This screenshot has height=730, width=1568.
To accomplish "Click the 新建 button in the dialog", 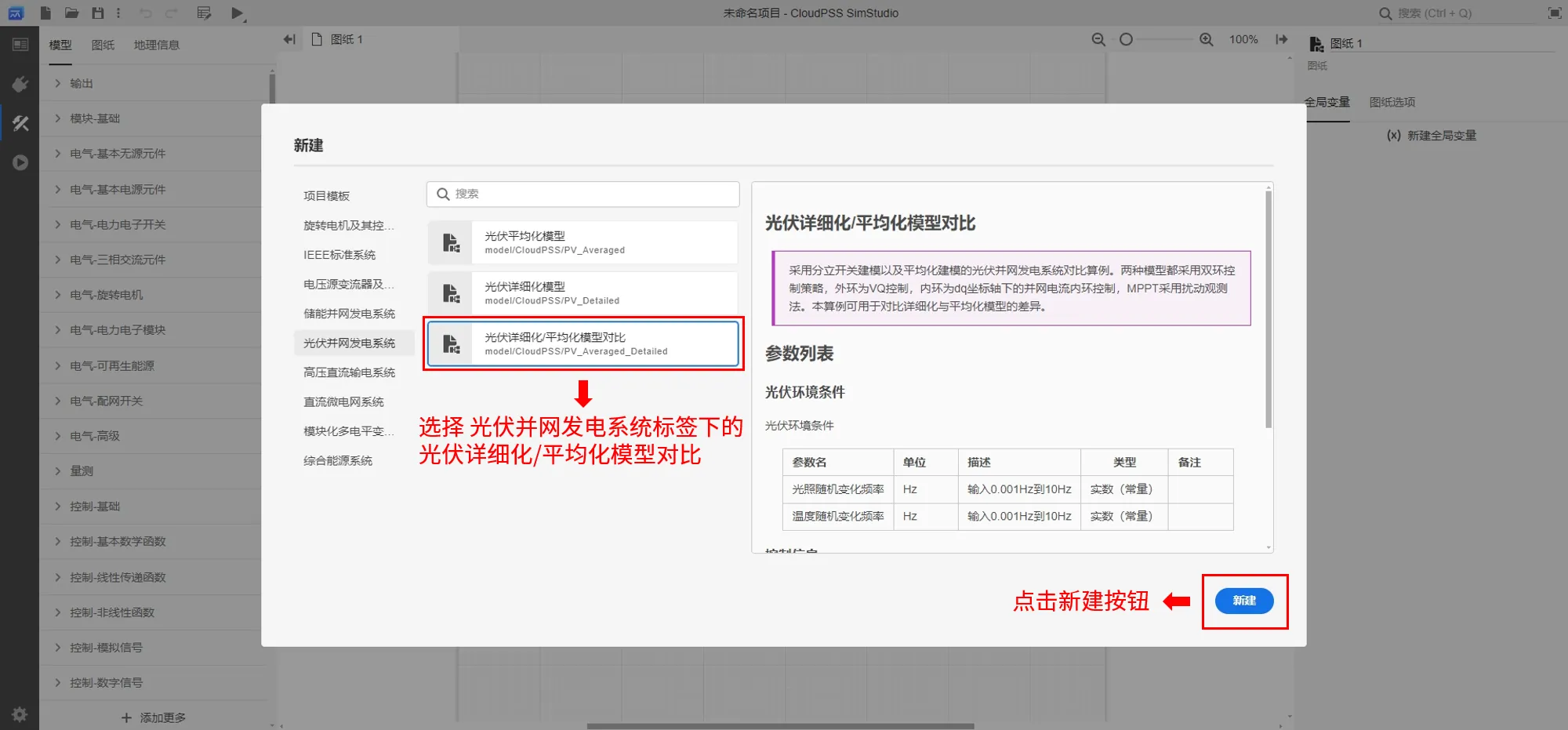I will (x=1244, y=601).
